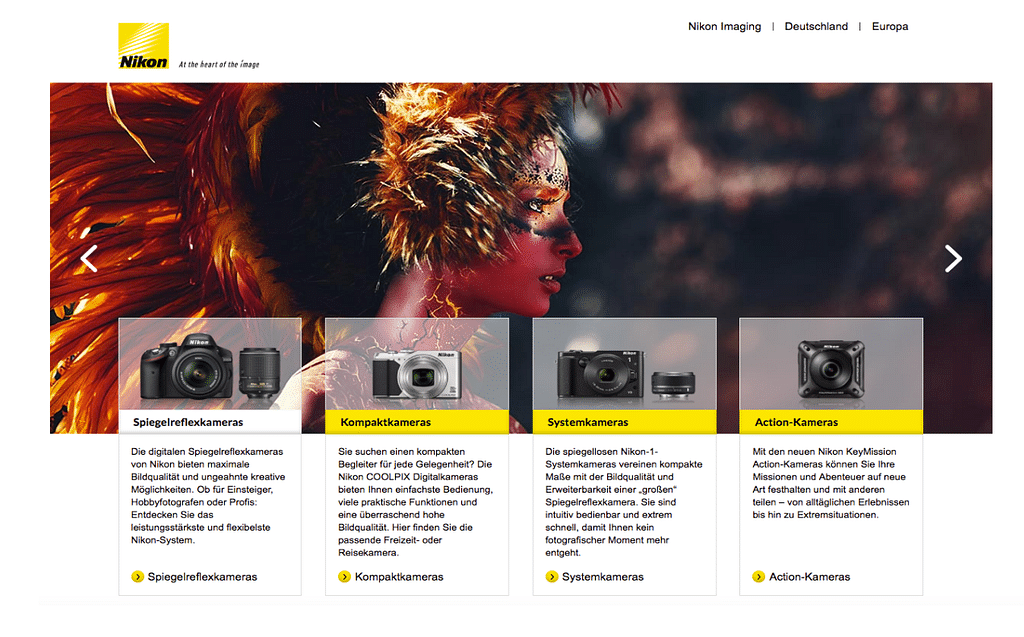1024x637 pixels.
Task: Click the KeyMission action camera thumbnail
Action: click(830, 370)
